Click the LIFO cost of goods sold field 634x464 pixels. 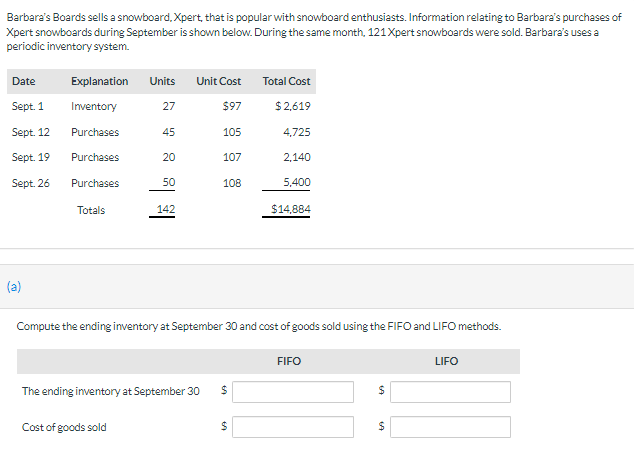coord(450,427)
